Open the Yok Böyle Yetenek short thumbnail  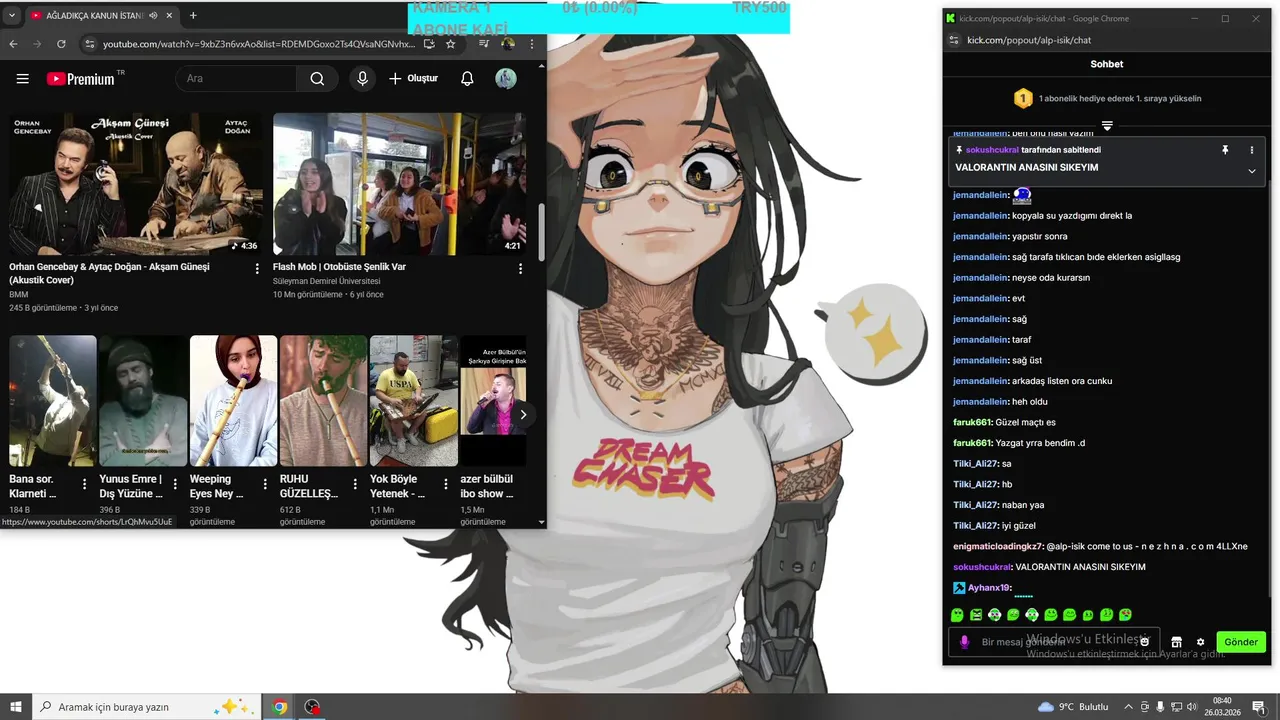tap(413, 401)
